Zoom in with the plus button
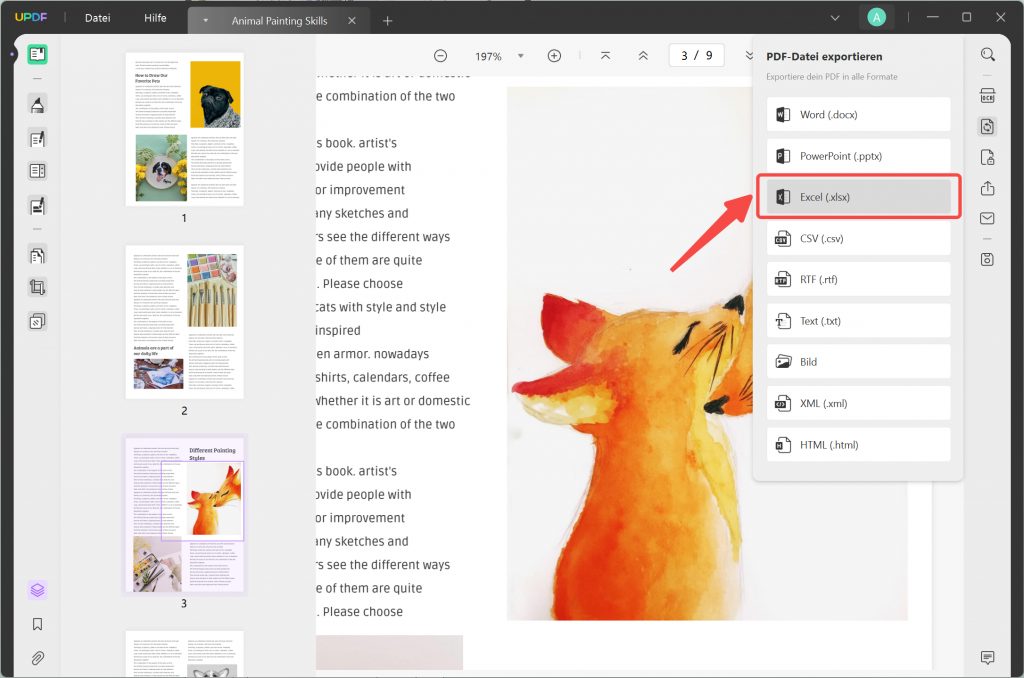This screenshot has width=1024, height=678. [x=554, y=56]
